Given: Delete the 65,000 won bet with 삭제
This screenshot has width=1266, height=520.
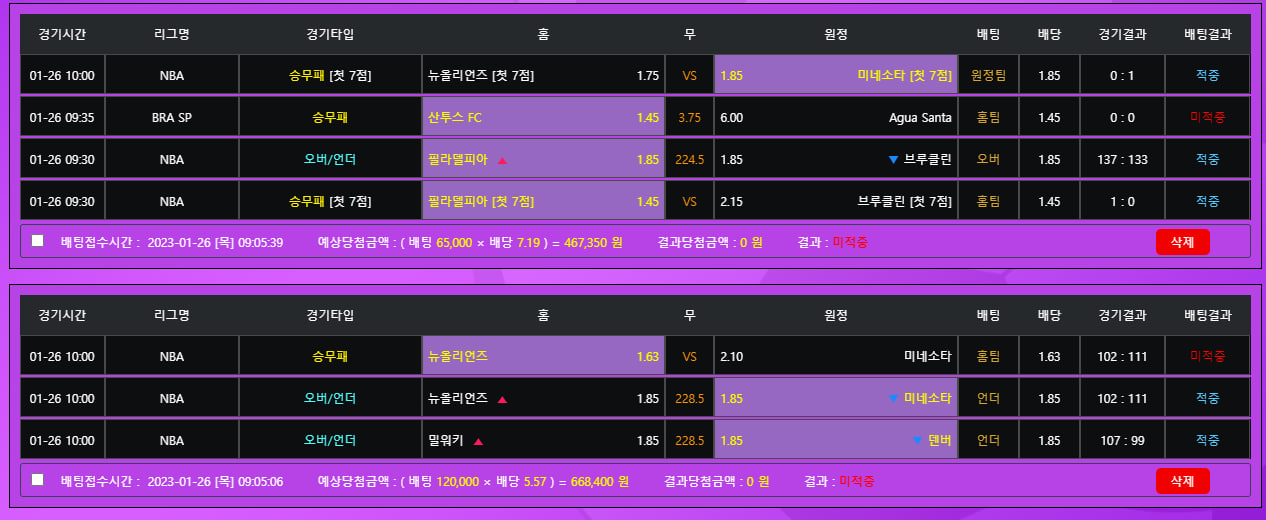Looking at the screenshot, I should pos(1182,242).
